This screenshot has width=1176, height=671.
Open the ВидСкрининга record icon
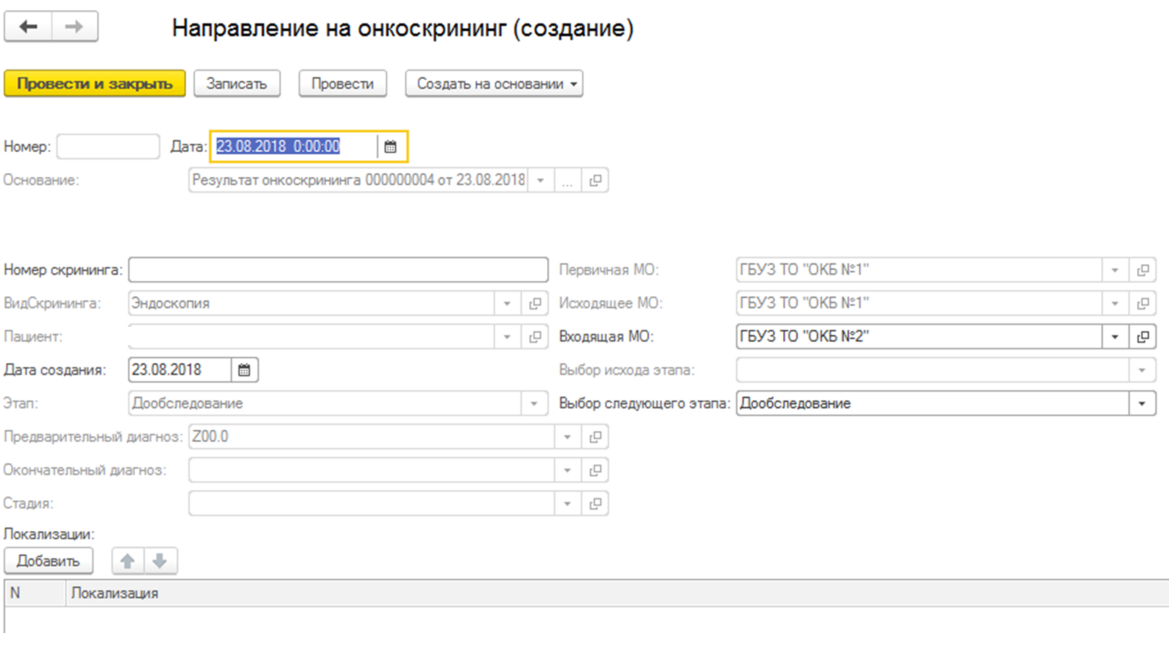(535, 304)
